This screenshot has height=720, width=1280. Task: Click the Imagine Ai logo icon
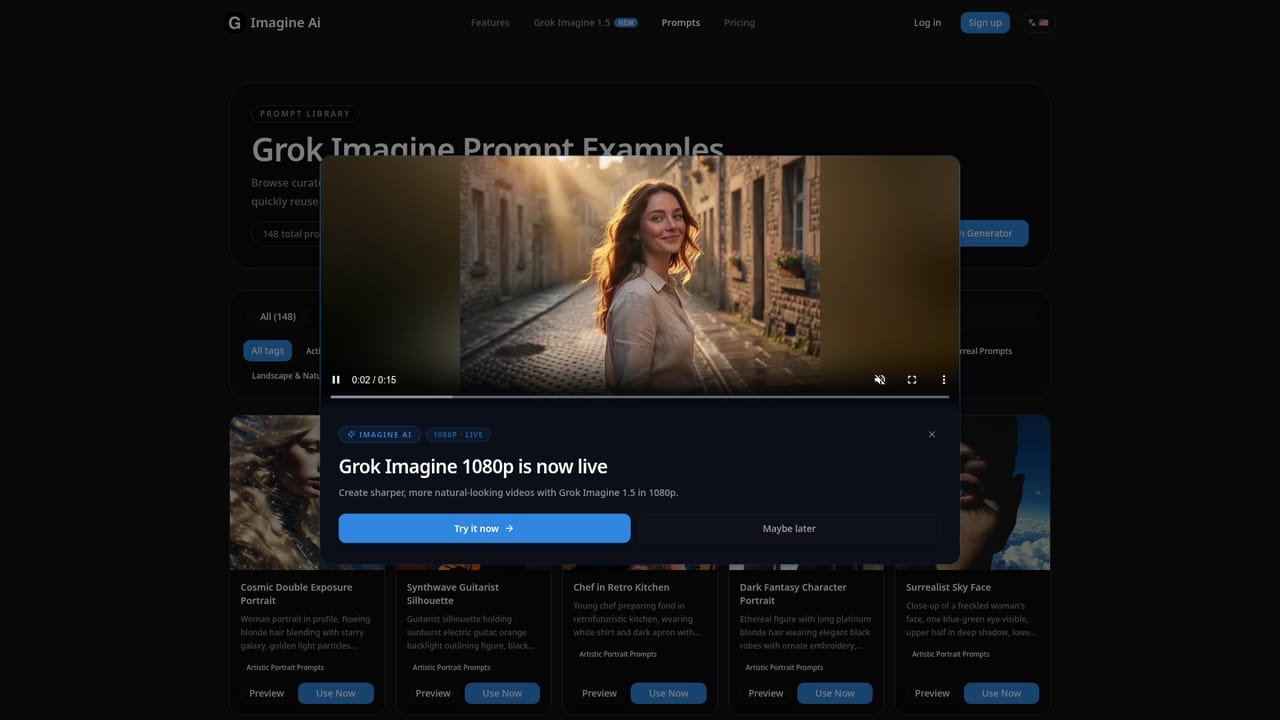point(234,22)
